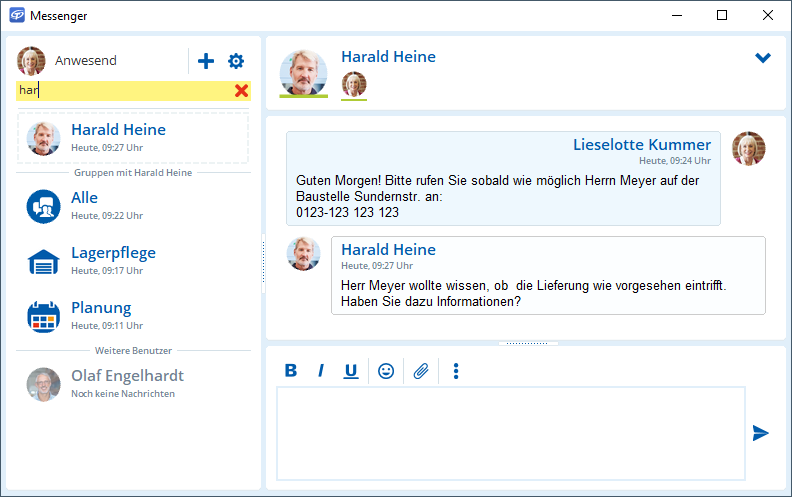
Task: Click Harald Heine's large avatar in header
Action: coord(303,73)
